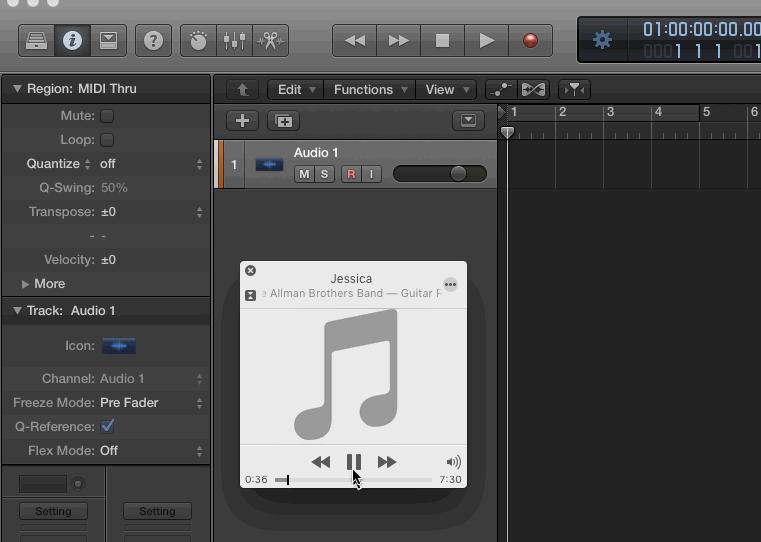Image resolution: width=761 pixels, height=542 pixels.
Task: Click the transport Forward button
Action: pyautogui.click(x=398, y=41)
